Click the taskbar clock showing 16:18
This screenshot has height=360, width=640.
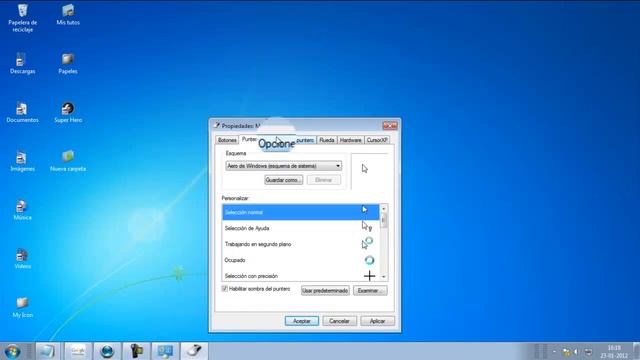click(614, 351)
